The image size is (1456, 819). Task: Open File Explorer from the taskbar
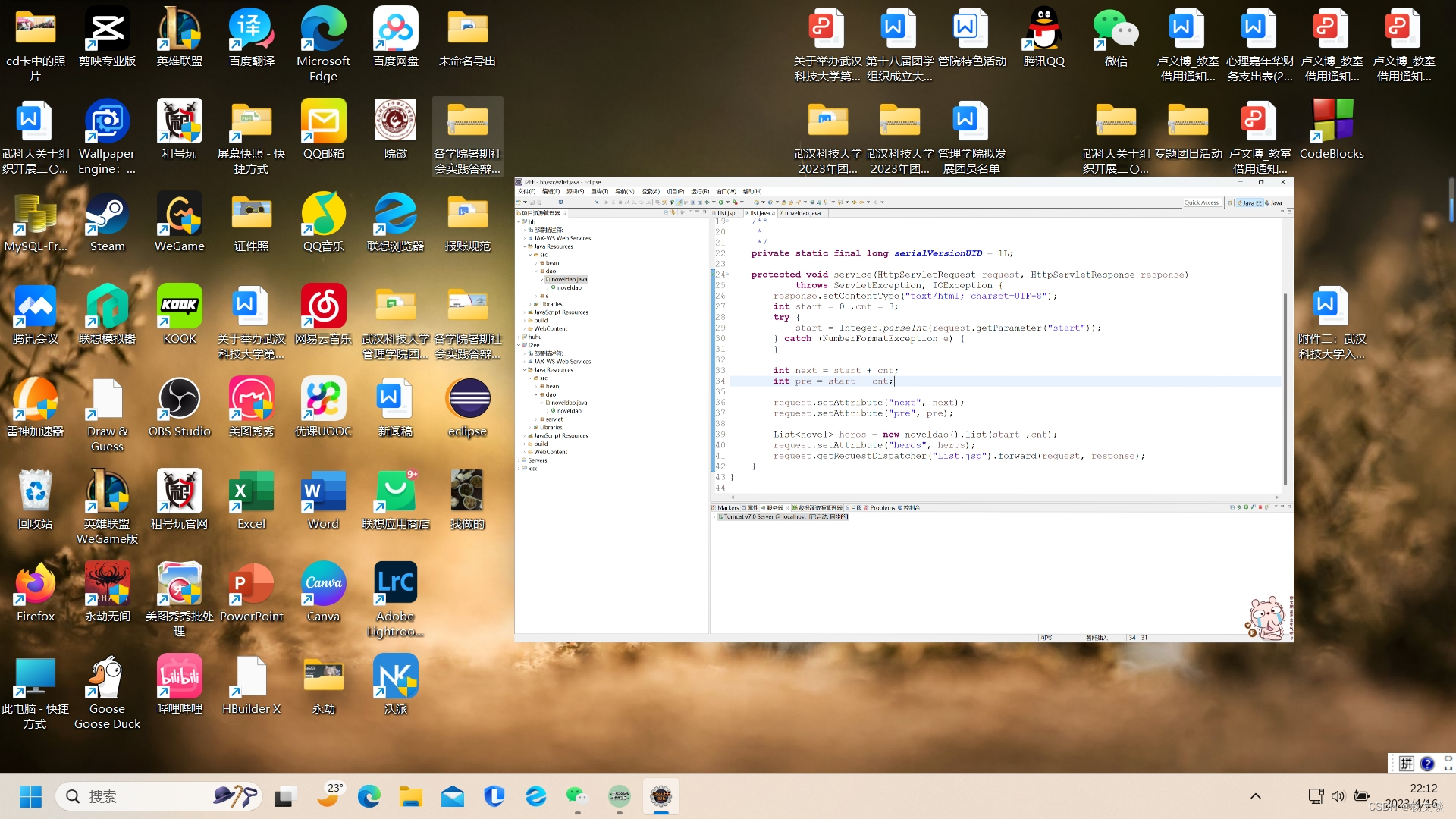point(410,796)
